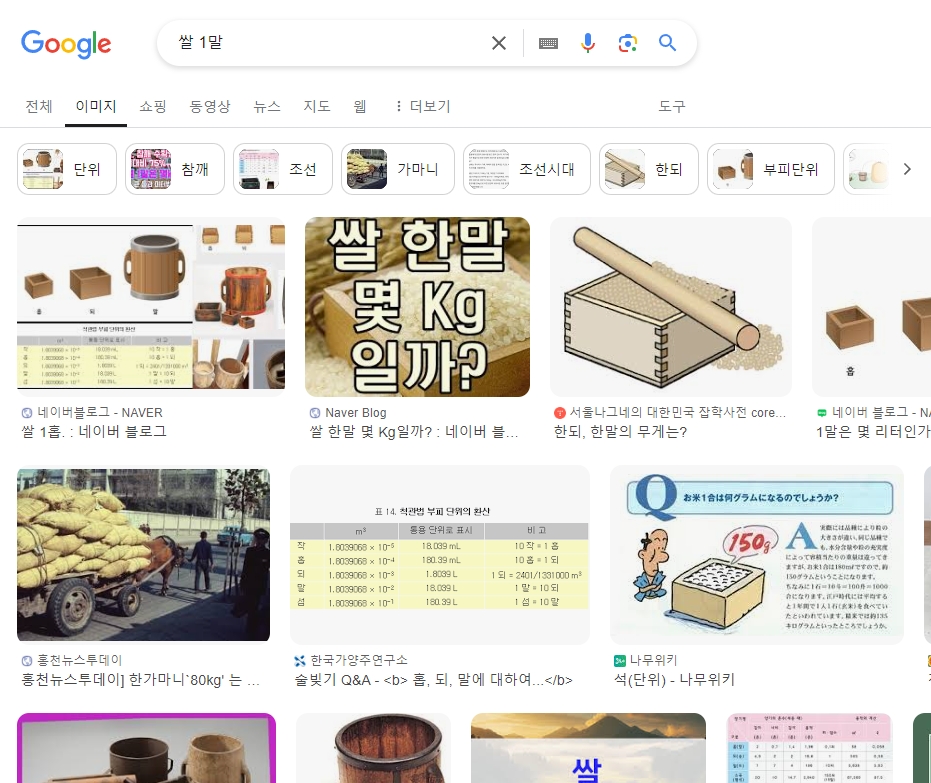931x783 pixels.
Task: Open the on-screen keyboard icon
Action: pos(548,43)
